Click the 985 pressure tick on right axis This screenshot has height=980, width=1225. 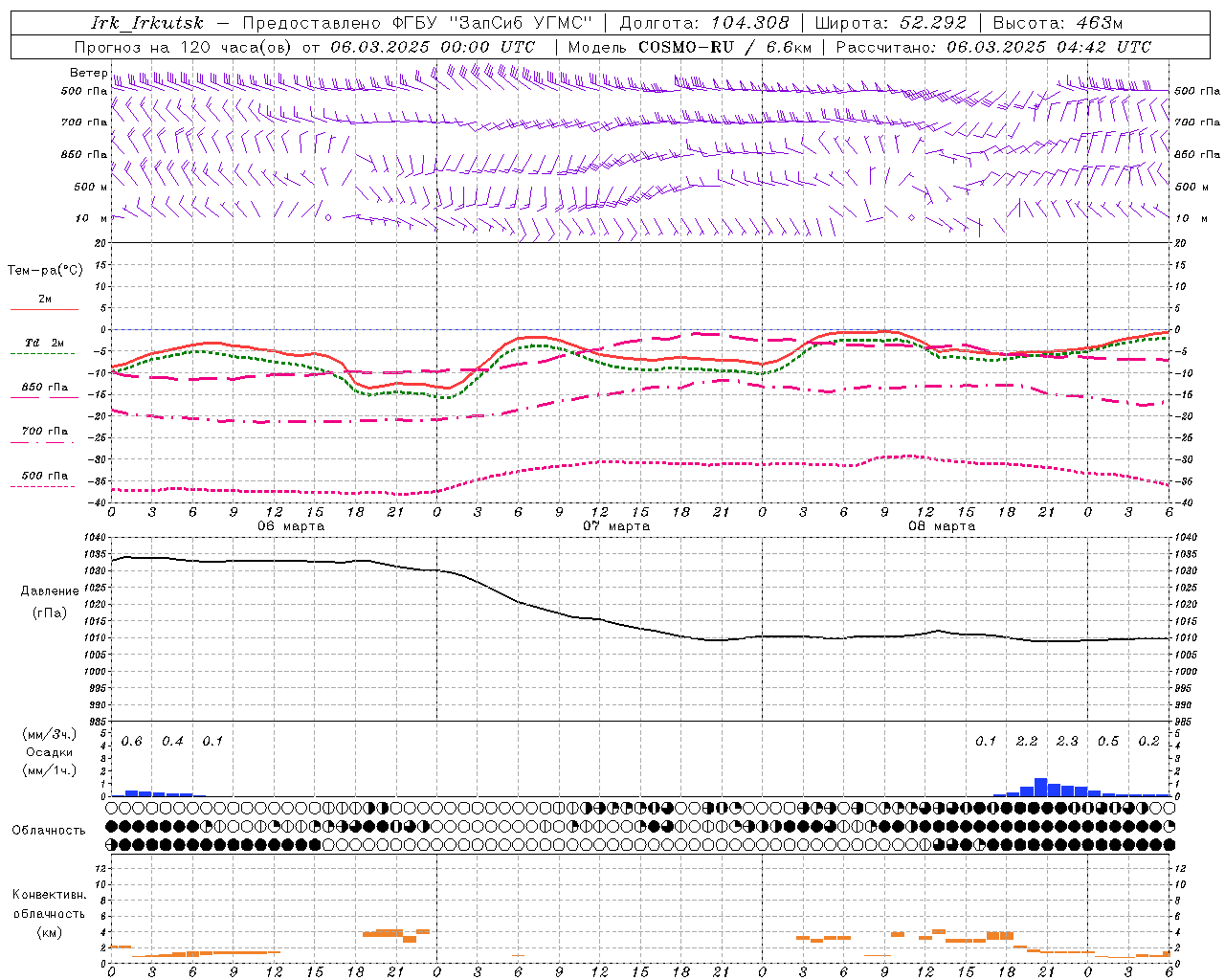(x=1185, y=722)
